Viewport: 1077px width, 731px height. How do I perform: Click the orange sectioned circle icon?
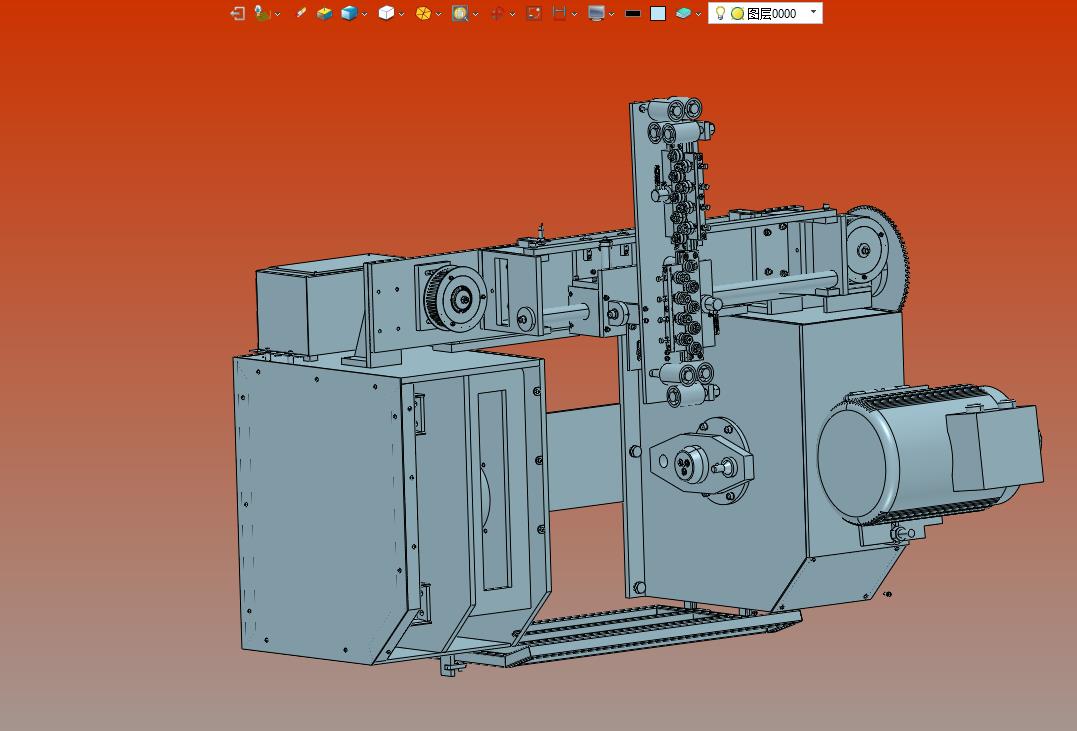423,13
